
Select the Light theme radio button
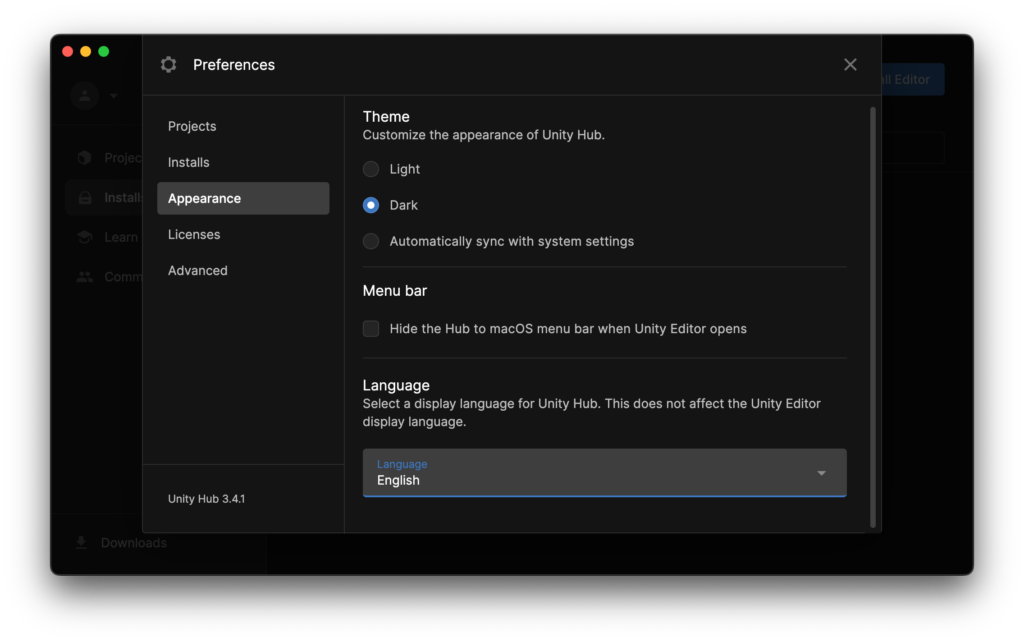(371, 169)
